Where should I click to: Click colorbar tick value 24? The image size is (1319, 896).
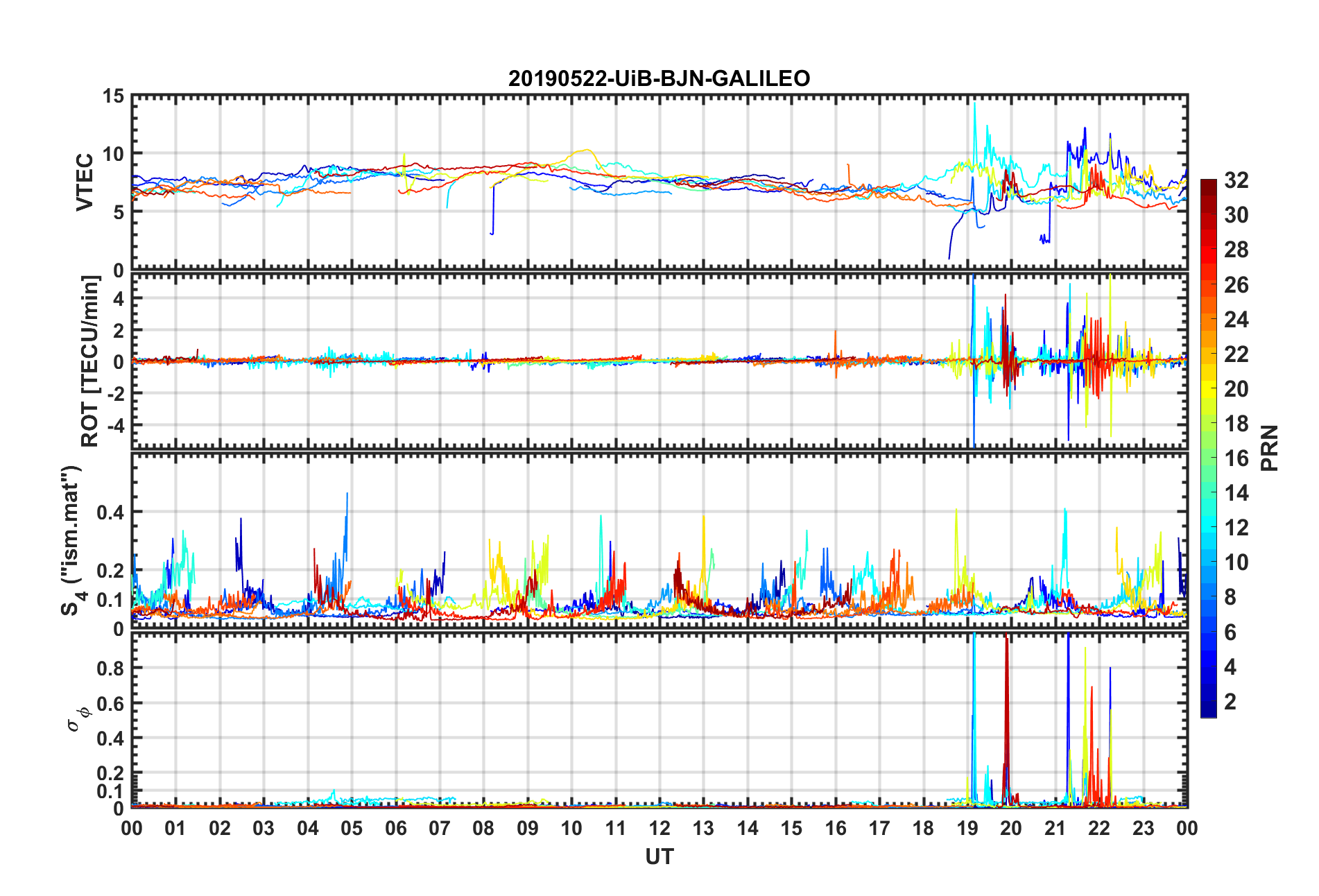pyautogui.click(x=1236, y=320)
